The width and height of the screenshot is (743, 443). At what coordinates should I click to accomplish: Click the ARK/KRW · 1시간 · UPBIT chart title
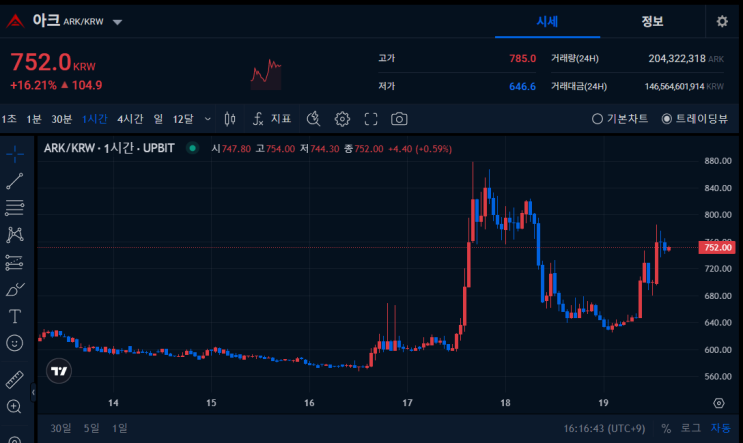point(109,148)
